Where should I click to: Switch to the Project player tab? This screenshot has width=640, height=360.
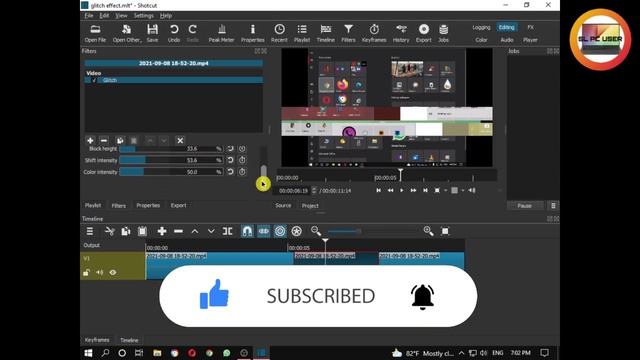pyautogui.click(x=310, y=206)
